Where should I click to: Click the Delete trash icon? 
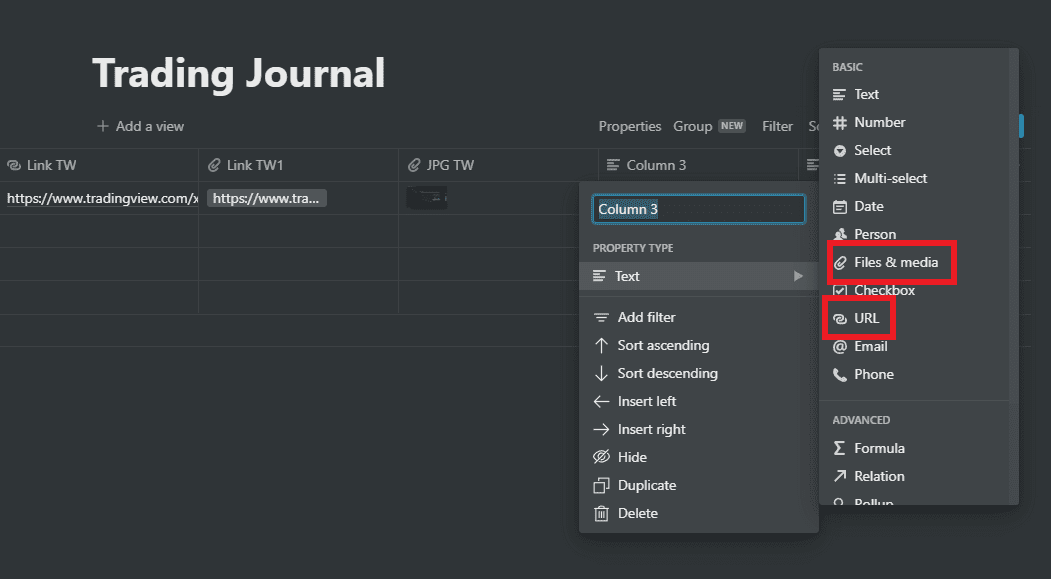point(601,514)
